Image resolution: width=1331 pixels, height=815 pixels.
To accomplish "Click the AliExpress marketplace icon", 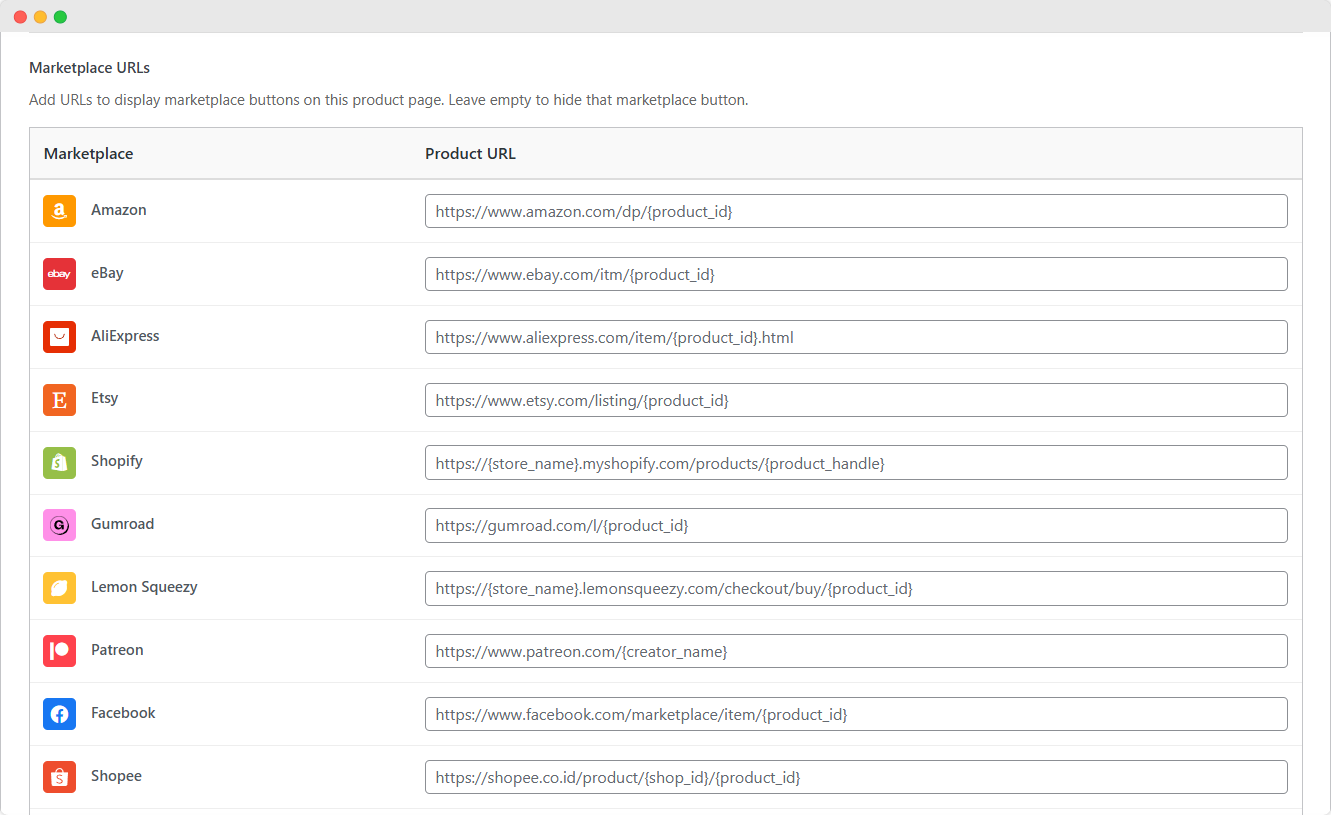I will pyautogui.click(x=60, y=337).
